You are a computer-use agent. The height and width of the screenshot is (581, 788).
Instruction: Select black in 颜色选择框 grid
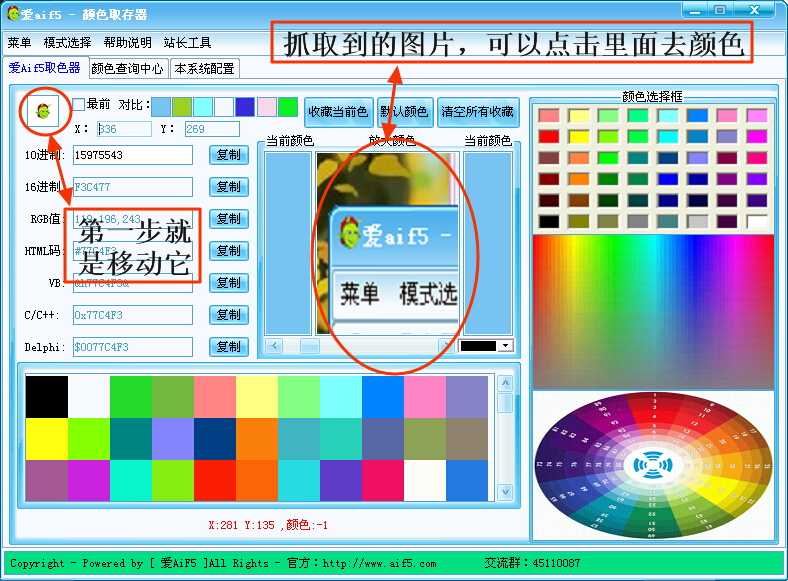pos(549,222)
